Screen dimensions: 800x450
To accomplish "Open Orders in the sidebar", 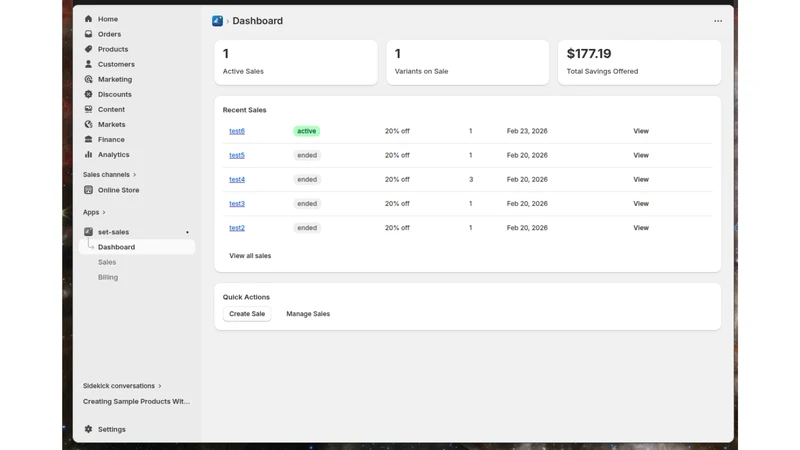I will pos(109,34).
